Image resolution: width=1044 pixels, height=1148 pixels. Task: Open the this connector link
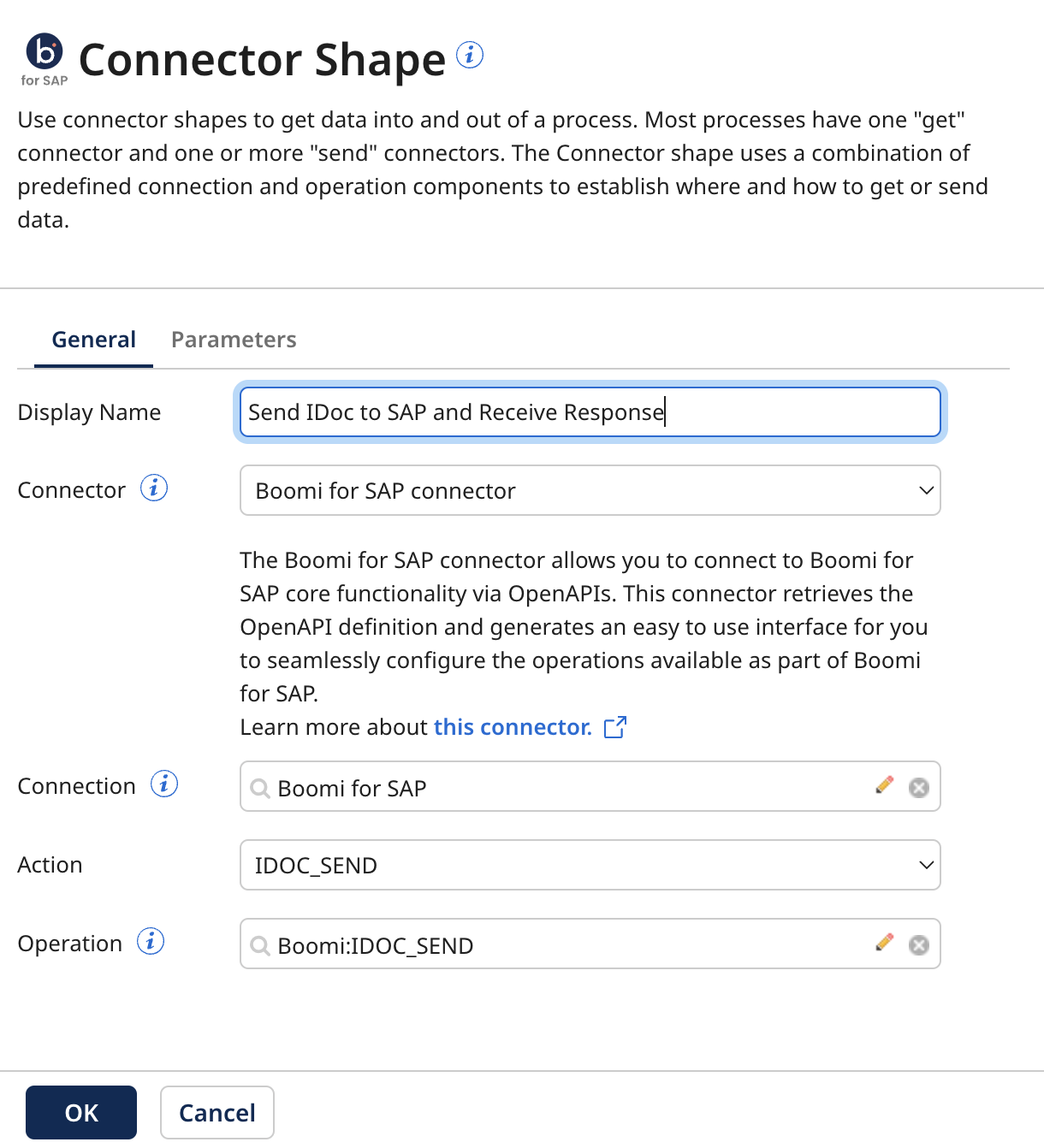[x=512, y=726]
